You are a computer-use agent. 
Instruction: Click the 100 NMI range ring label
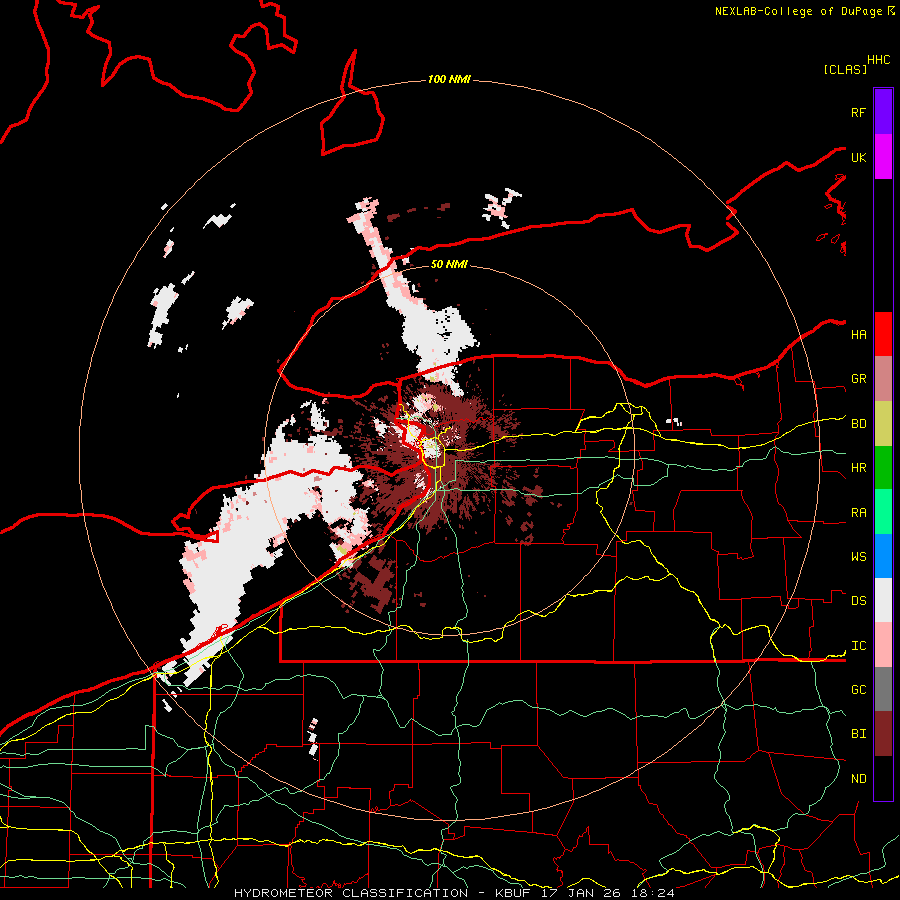point(449,79)
